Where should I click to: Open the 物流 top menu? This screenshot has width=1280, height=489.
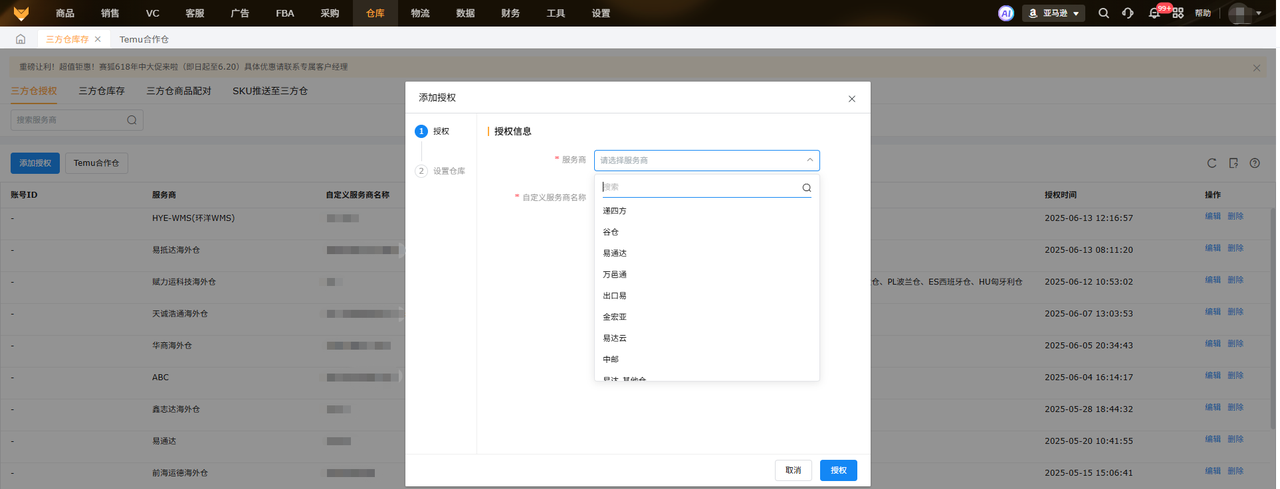point(420,13)
